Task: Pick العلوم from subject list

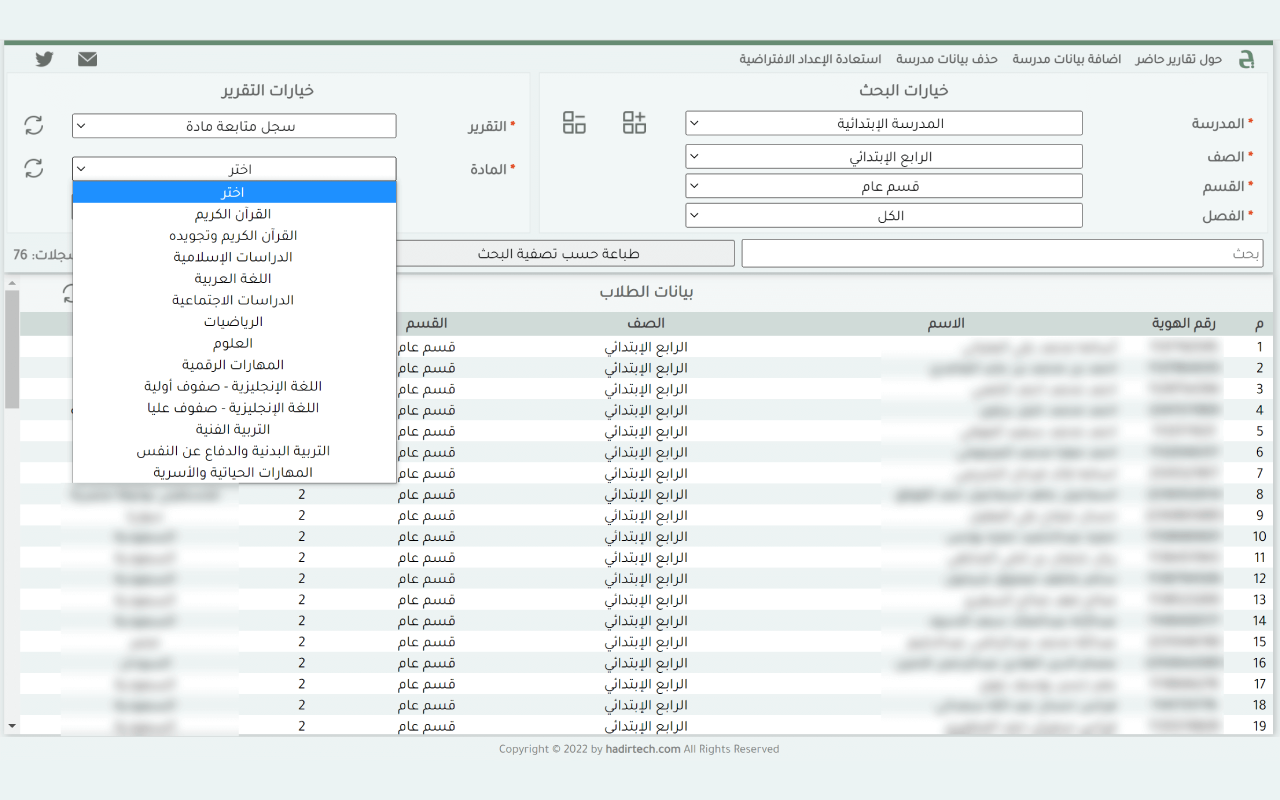Action: [x=234, y=343]
